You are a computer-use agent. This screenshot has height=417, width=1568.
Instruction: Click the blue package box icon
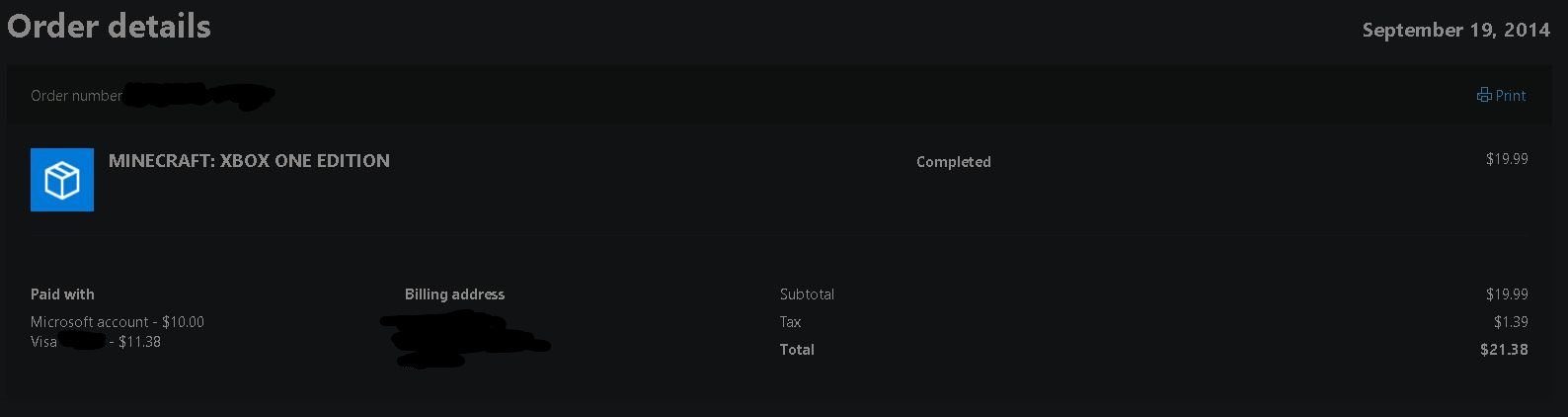[62, 180]
